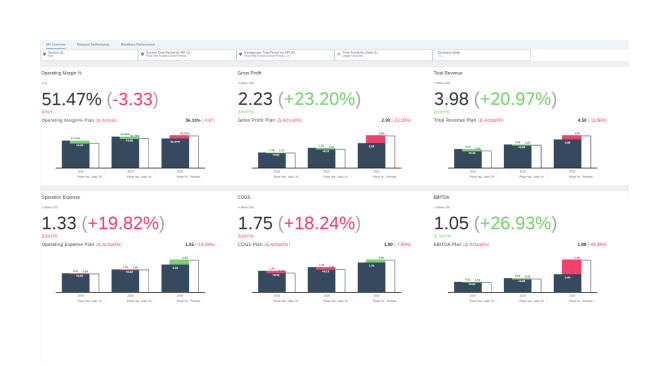Viewport: 669px width, 366px height.
Task: Switch to the Workforce Performance tab
Action: tap(138, 44)
